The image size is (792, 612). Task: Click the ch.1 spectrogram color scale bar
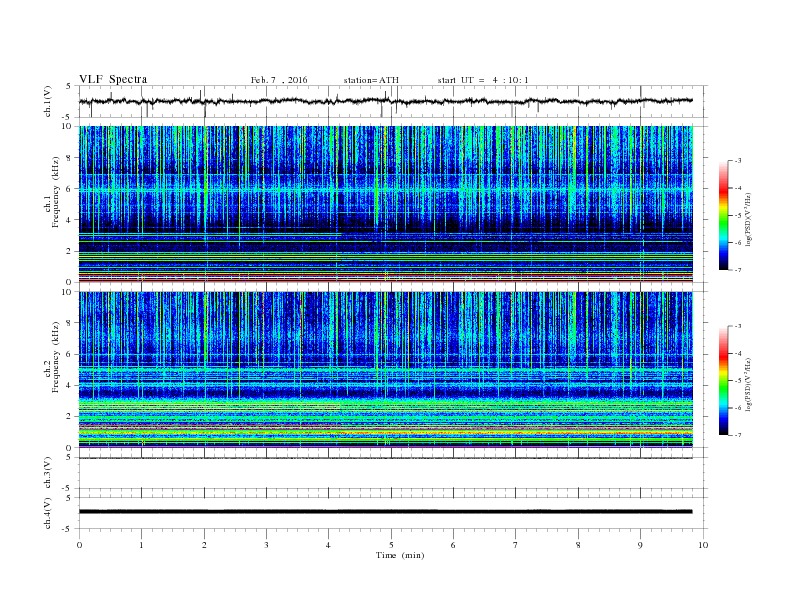point(723,215)
